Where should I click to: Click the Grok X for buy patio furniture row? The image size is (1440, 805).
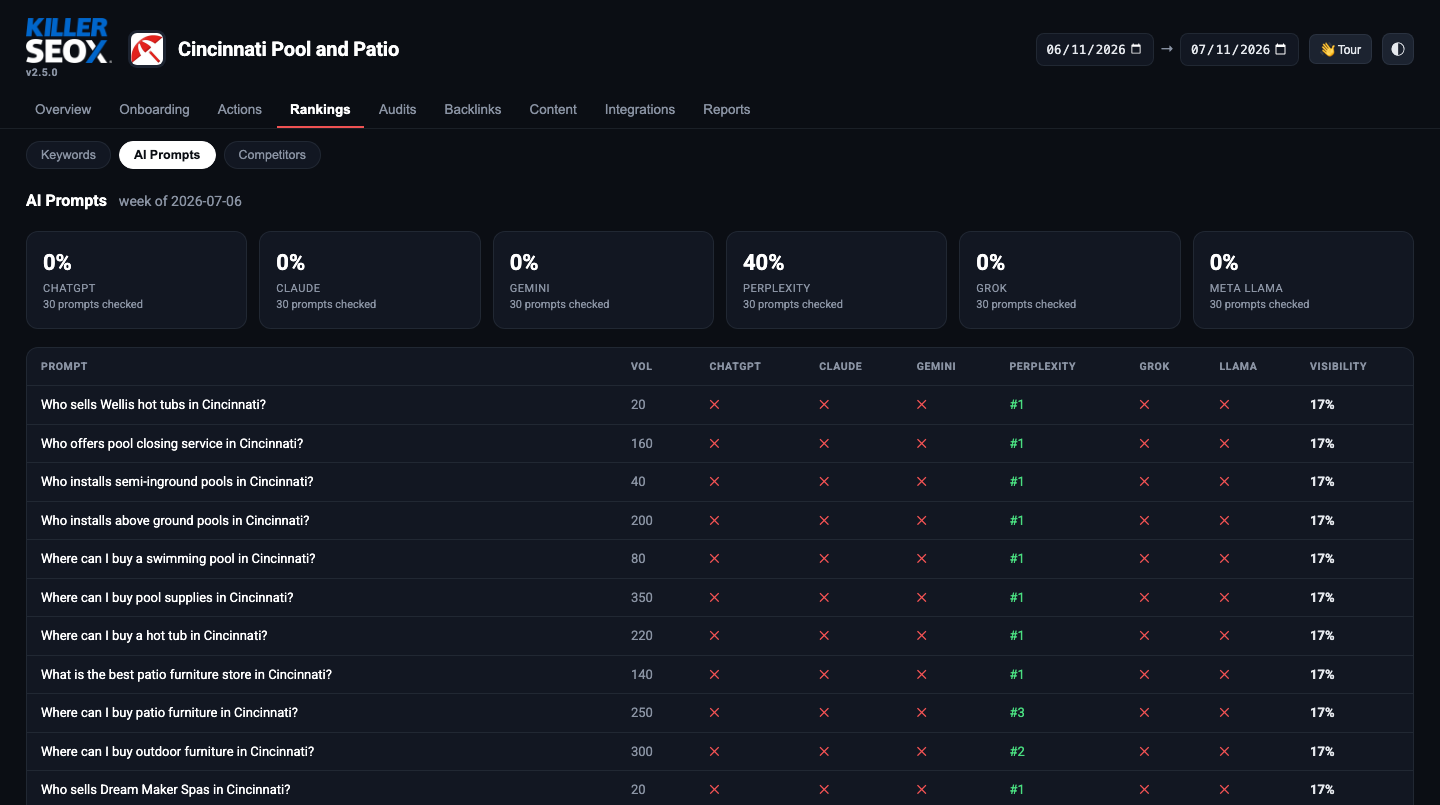pyautogui.click(x=1145, y=713)
